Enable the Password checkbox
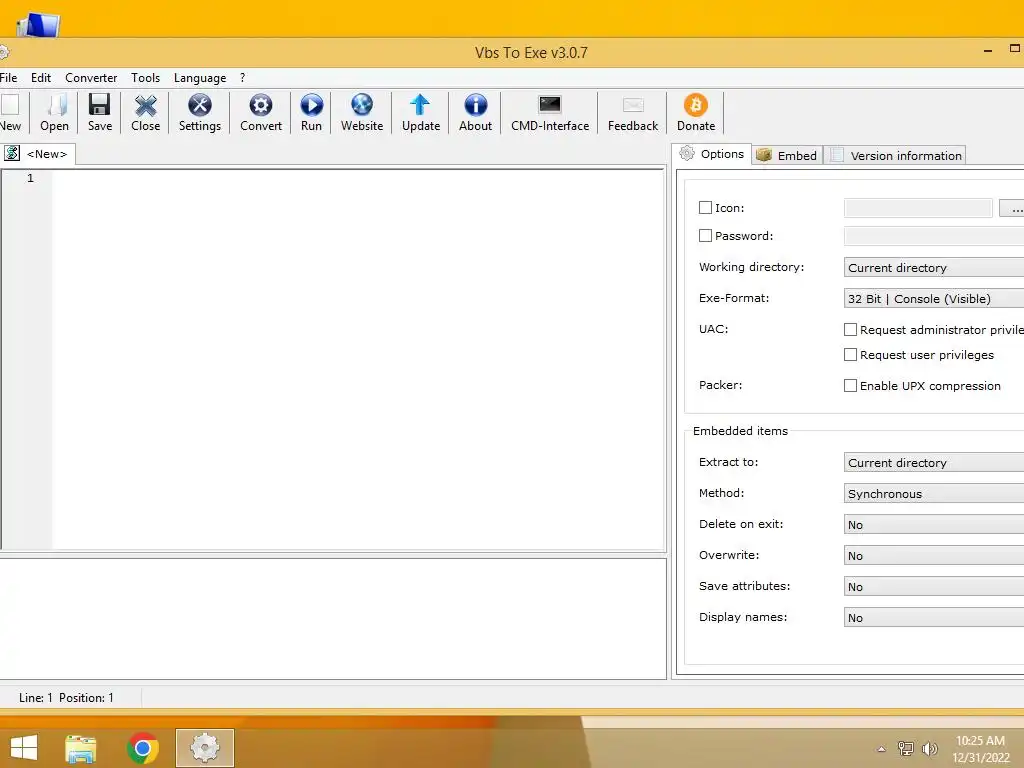The image size is (1024, 768). 705,236
